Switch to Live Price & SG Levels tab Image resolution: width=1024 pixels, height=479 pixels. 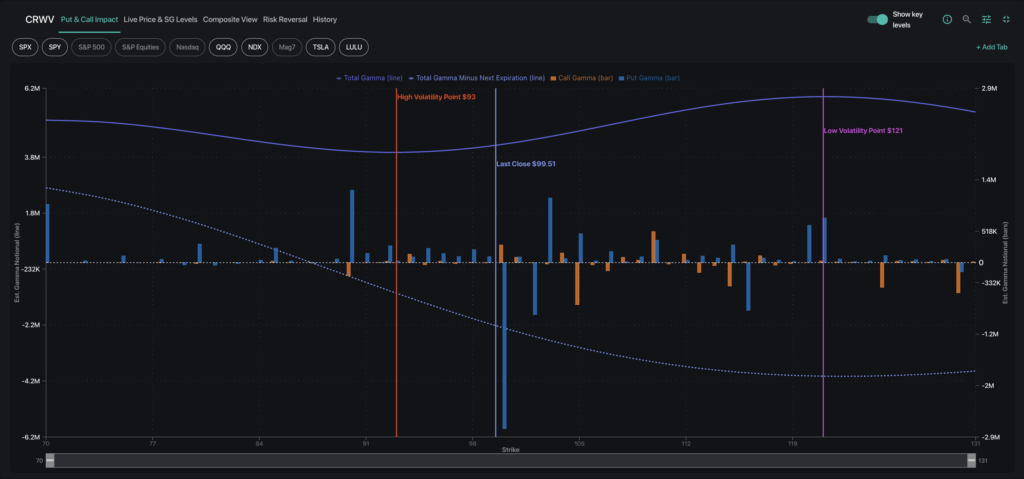(x=160, y=19)
